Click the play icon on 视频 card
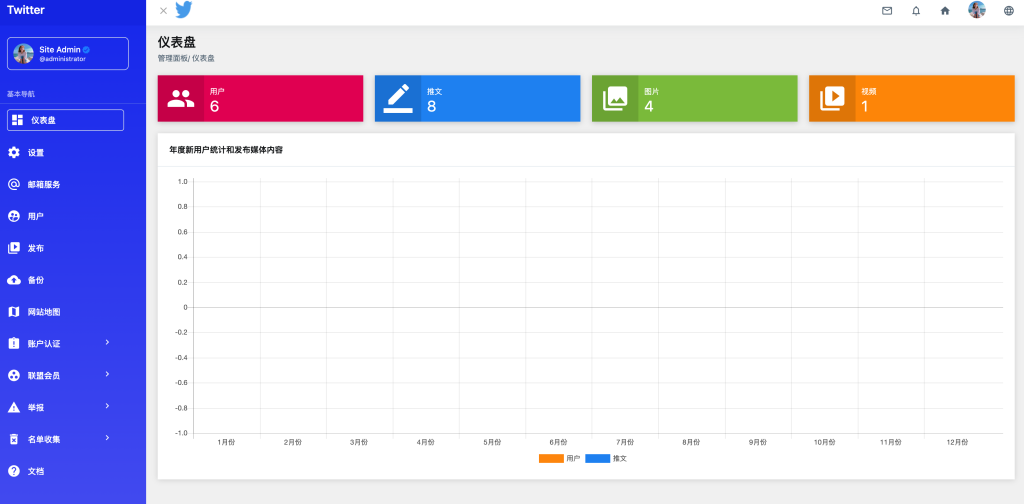 832,99
